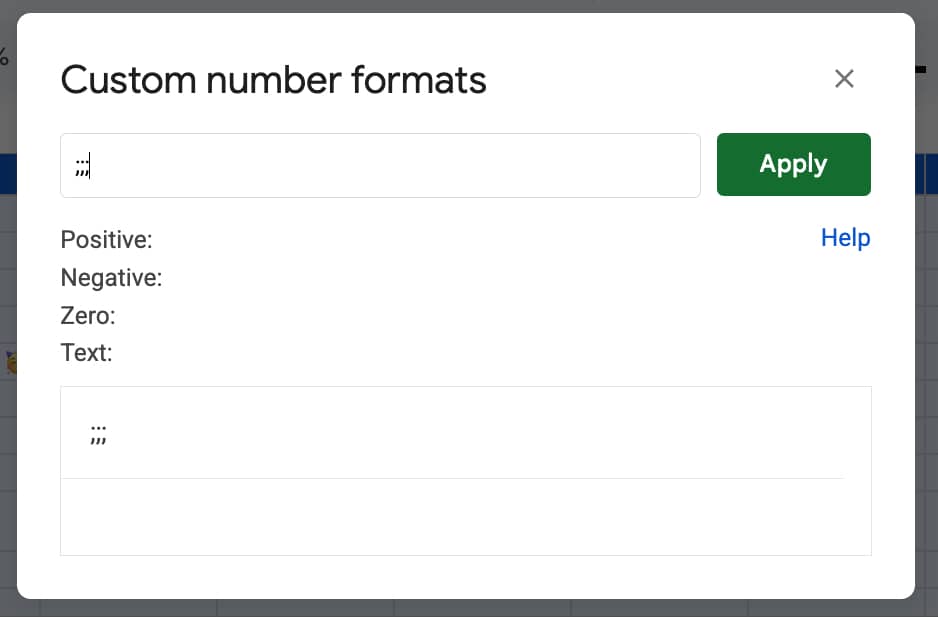Image resolution: width=938 pixels, height=617 pixels.
Task: Click the Zero: preview label
Action: coord(88,316)
